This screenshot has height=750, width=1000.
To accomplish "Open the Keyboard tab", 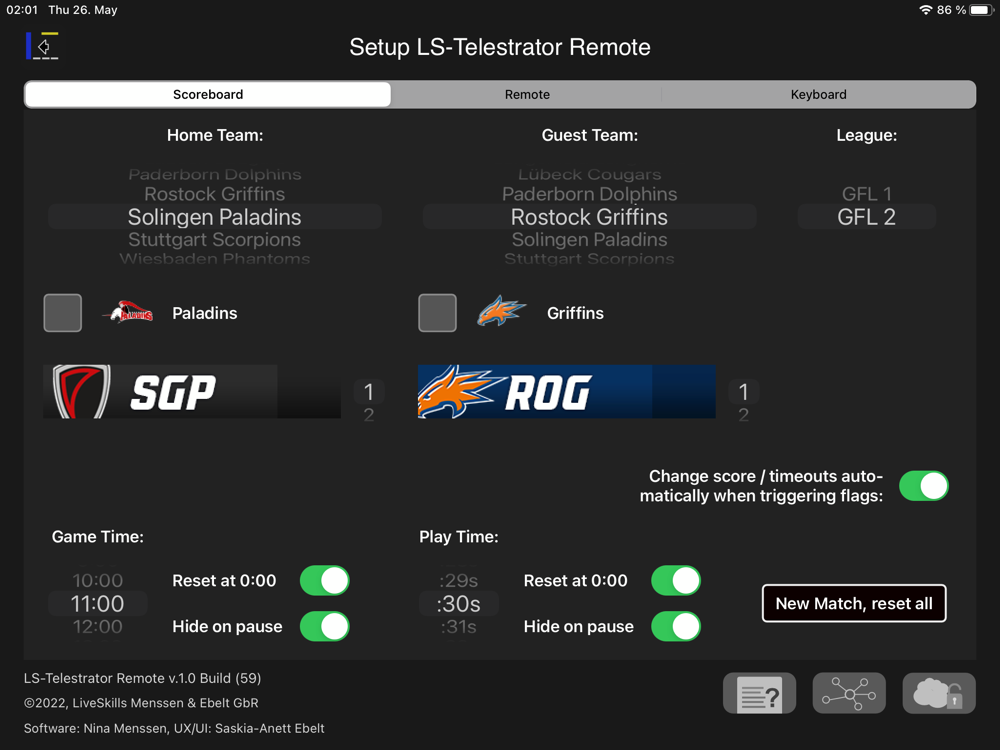I will point(818,94).
